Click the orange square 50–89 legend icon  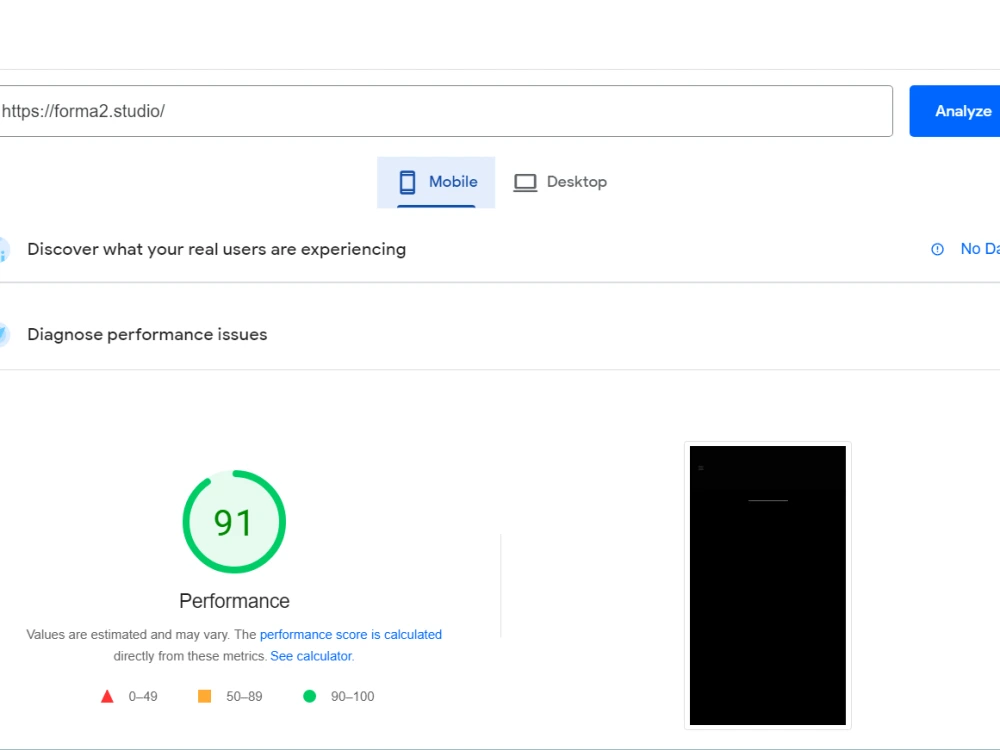pyautogui.click(x=205, y=696)
